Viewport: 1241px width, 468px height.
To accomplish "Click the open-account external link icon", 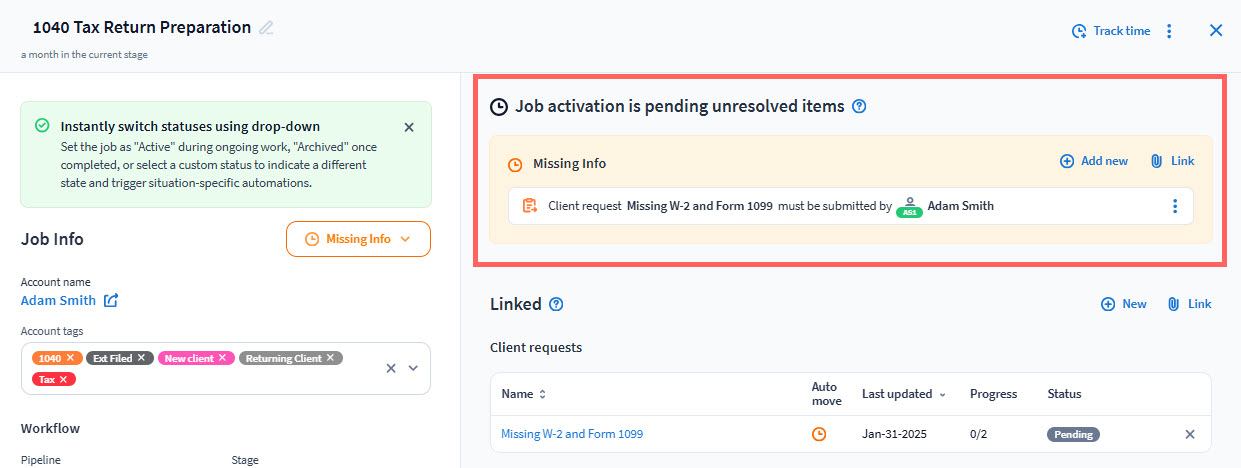I will click(x=111, y=300).
